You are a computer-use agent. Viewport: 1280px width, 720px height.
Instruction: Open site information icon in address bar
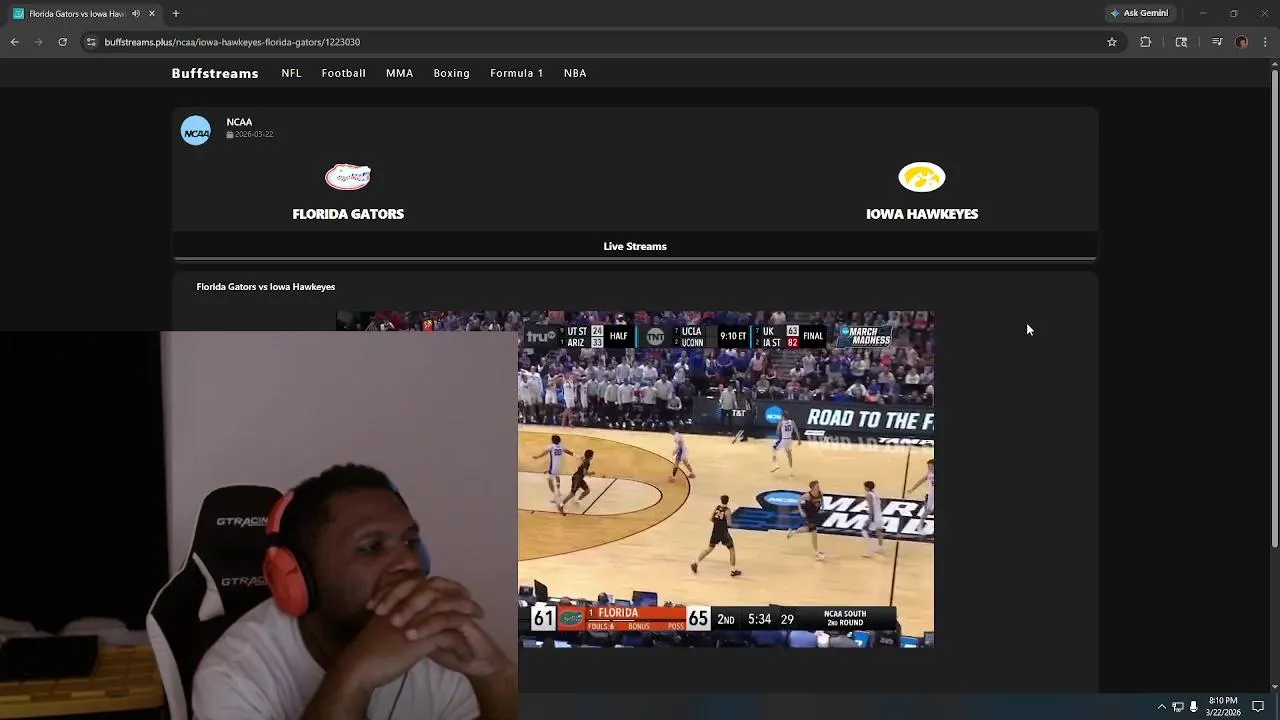91,42
